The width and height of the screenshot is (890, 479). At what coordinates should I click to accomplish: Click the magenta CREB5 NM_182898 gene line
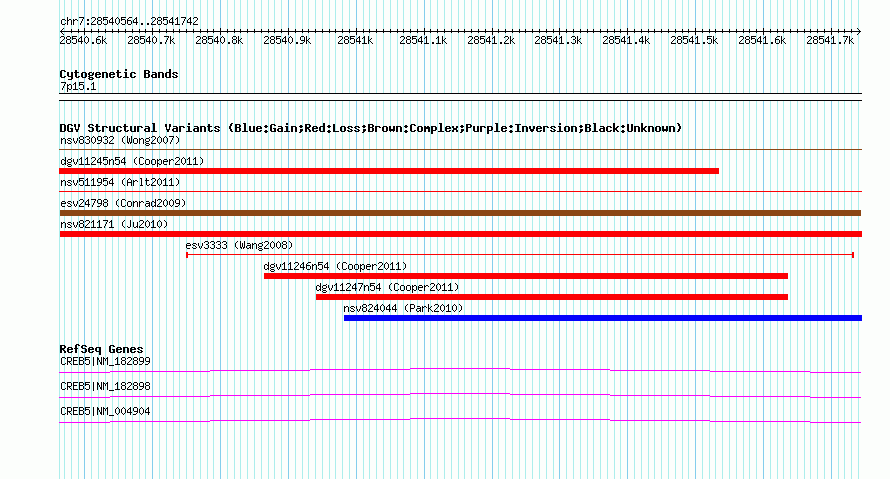click(x=460, y=396)
